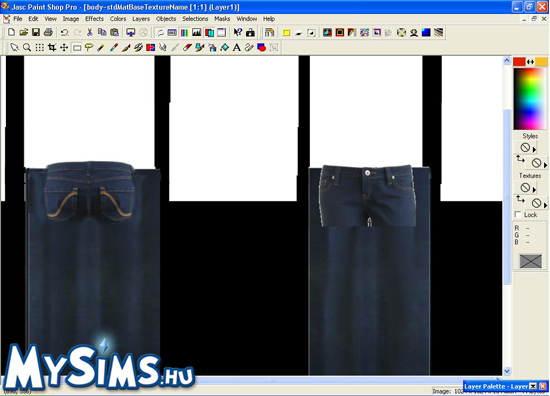
Task: Select the Preset Shapes tool
Action: [x=261, y=47]
